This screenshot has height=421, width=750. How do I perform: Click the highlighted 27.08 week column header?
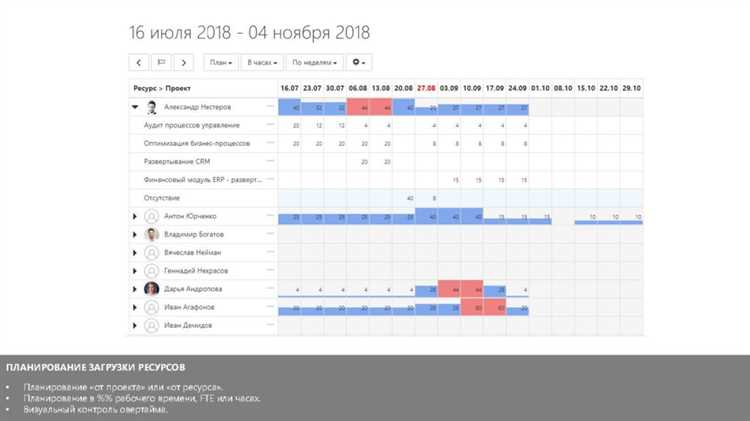[426, 89]
